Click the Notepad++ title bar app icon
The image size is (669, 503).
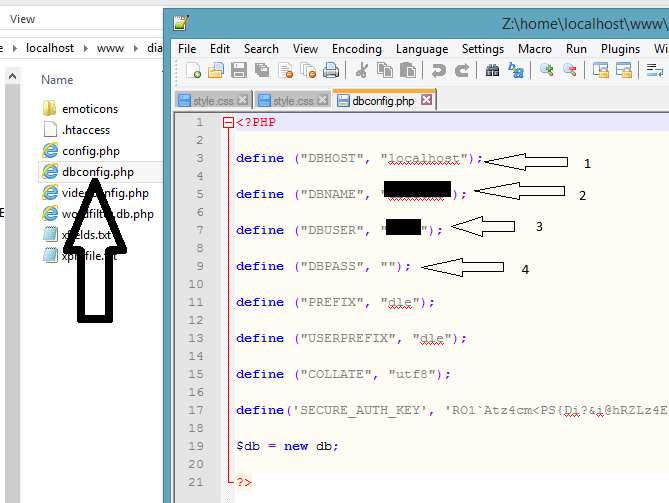coord(181,23)
